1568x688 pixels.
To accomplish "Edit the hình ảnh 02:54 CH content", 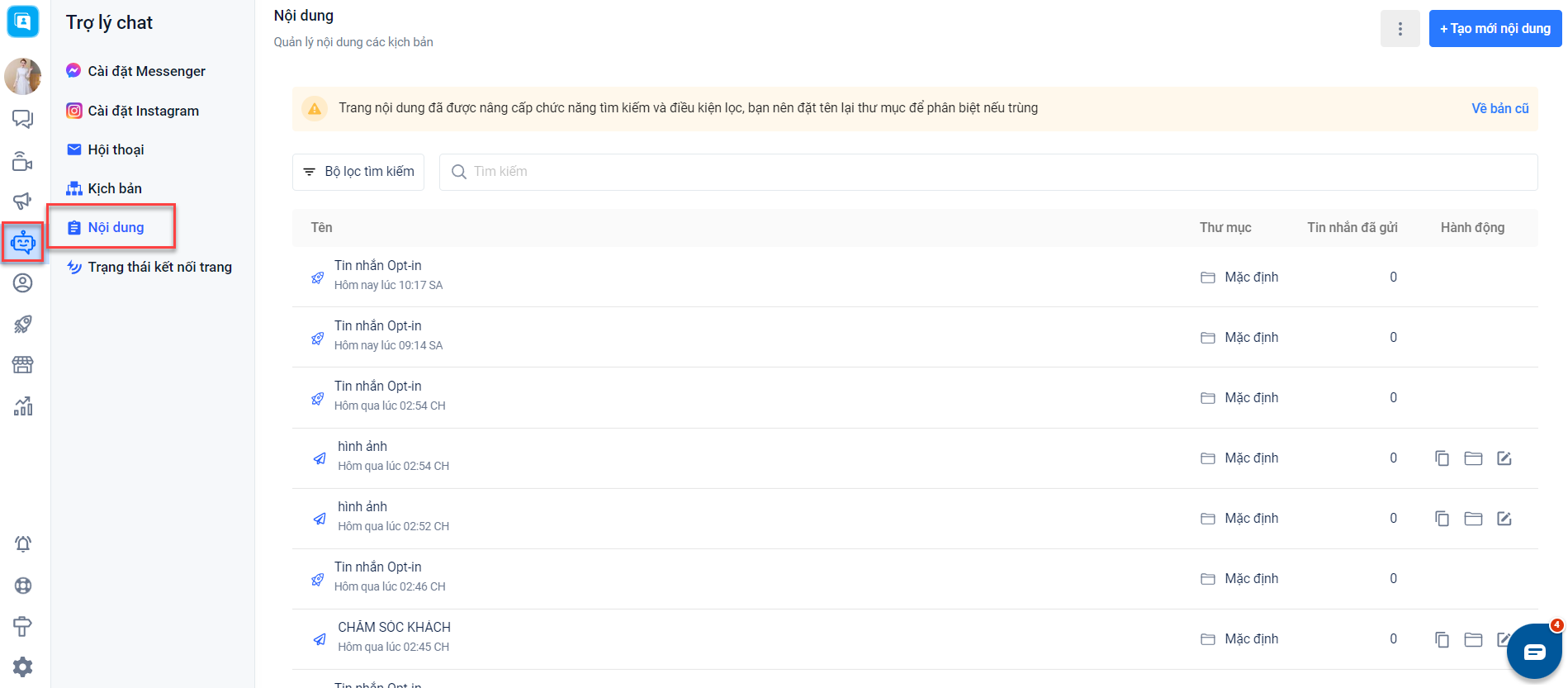I will tap(1504, 458).
